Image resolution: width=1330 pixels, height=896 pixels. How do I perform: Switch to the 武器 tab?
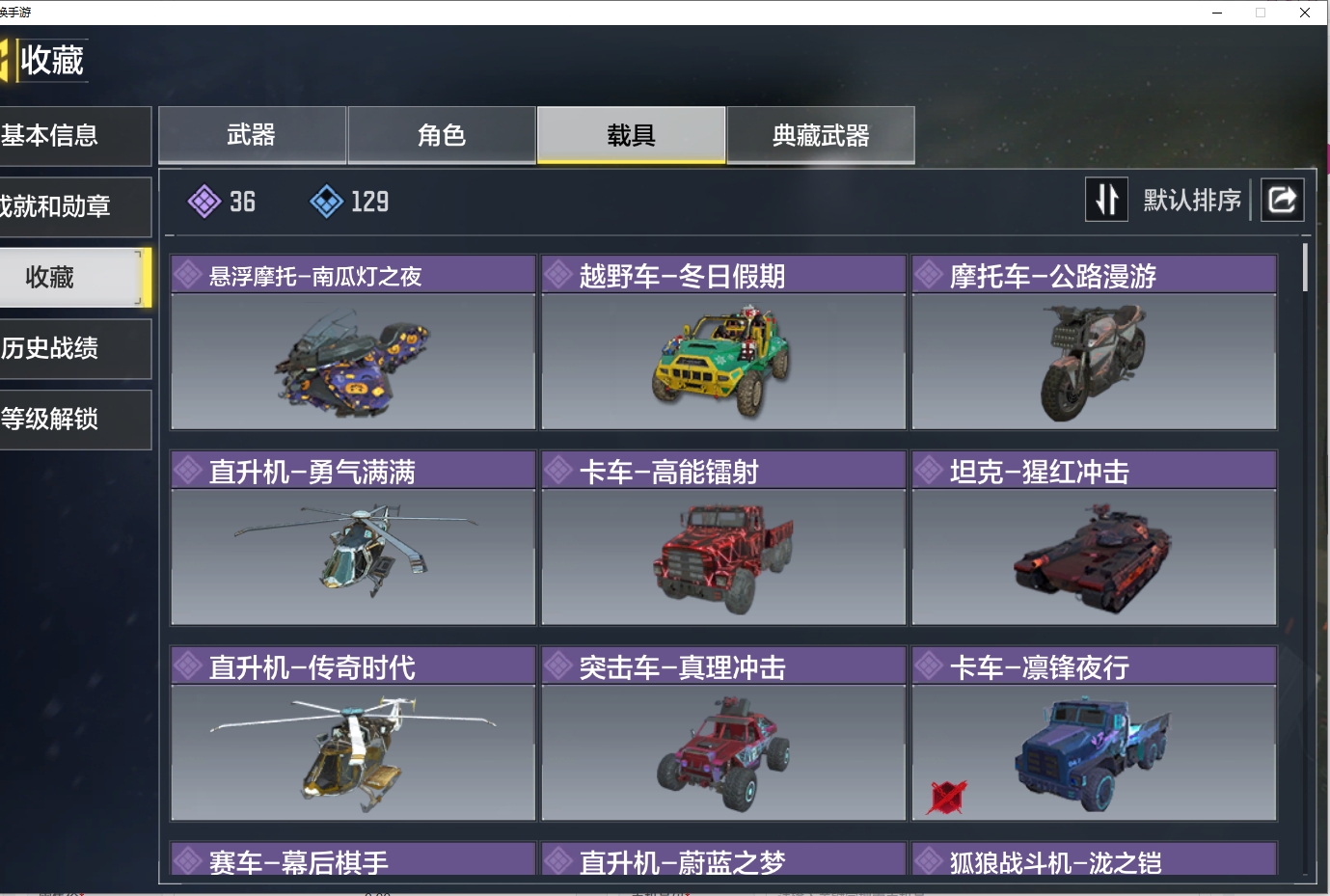tap(252, 135)
